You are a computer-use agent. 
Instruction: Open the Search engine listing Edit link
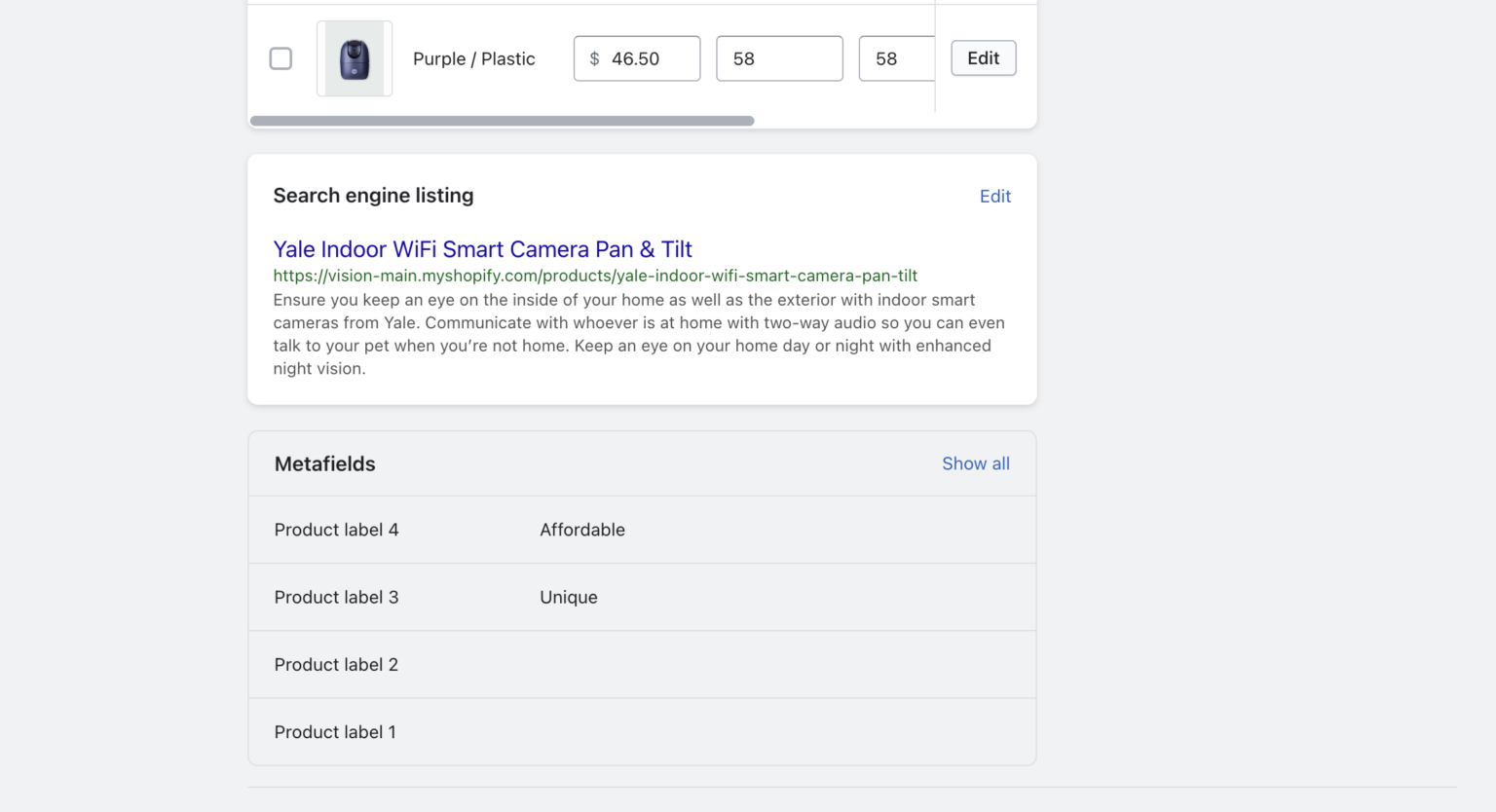click(994, 196)
